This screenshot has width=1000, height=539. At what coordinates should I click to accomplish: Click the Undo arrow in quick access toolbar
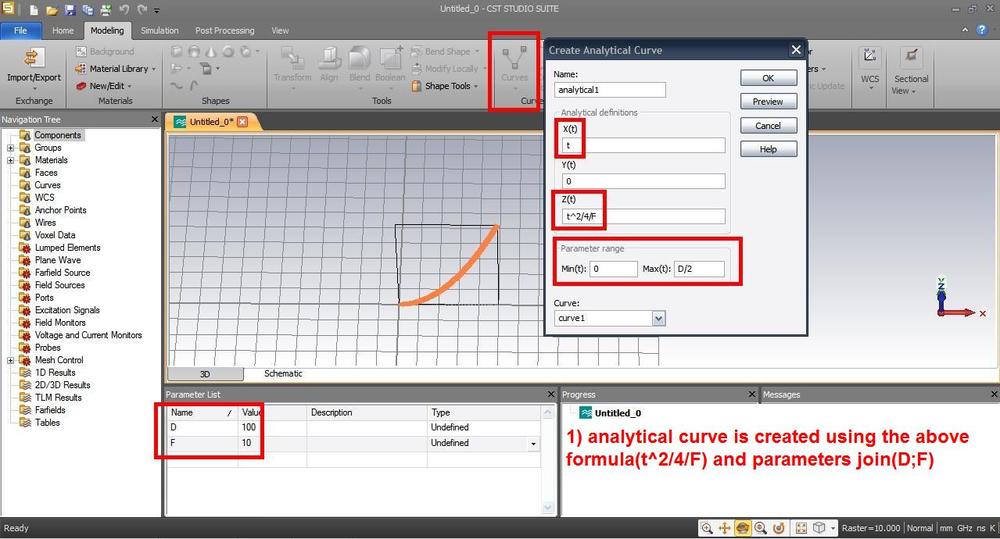click(124, 10)
